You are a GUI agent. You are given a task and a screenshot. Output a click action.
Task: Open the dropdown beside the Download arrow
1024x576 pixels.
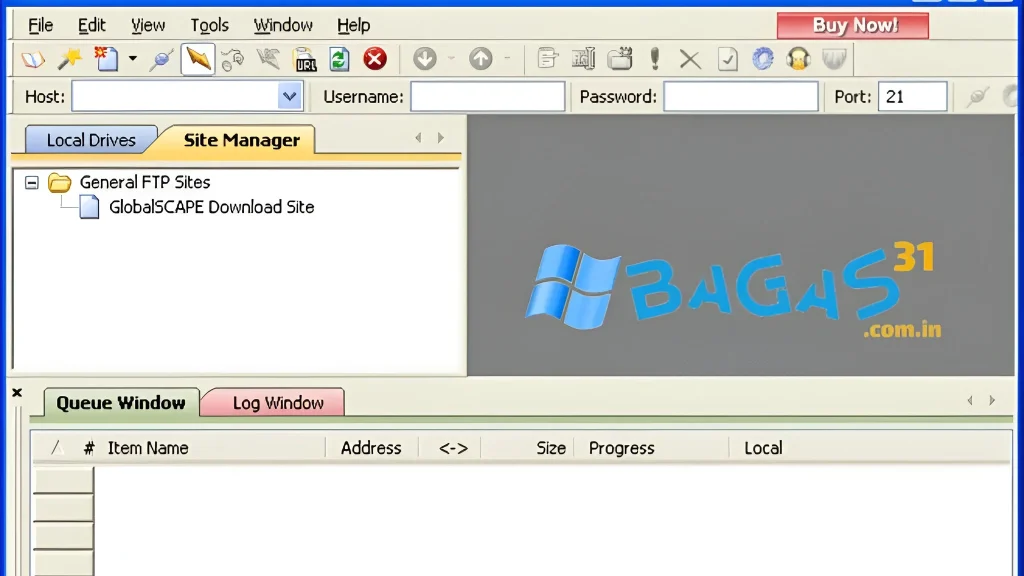(x=451, y=59)
